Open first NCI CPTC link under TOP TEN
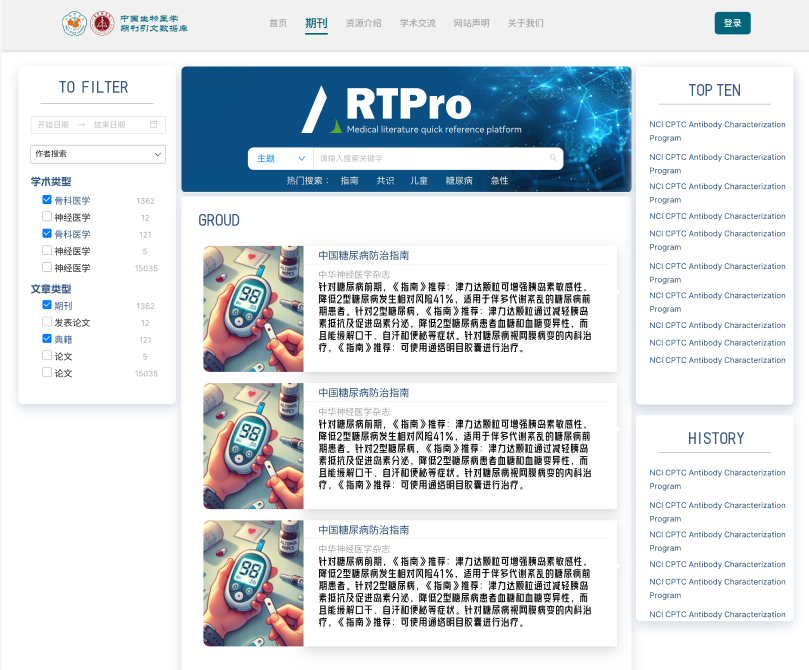Image resolution: width=809 pixels, height=670 pixels. [717, 131]
